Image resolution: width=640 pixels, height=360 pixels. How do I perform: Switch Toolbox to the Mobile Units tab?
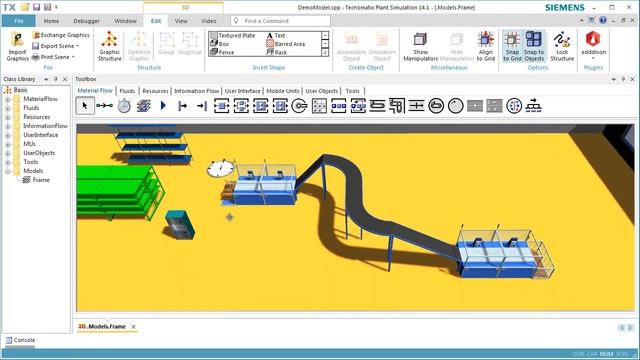tap(282, 91)
